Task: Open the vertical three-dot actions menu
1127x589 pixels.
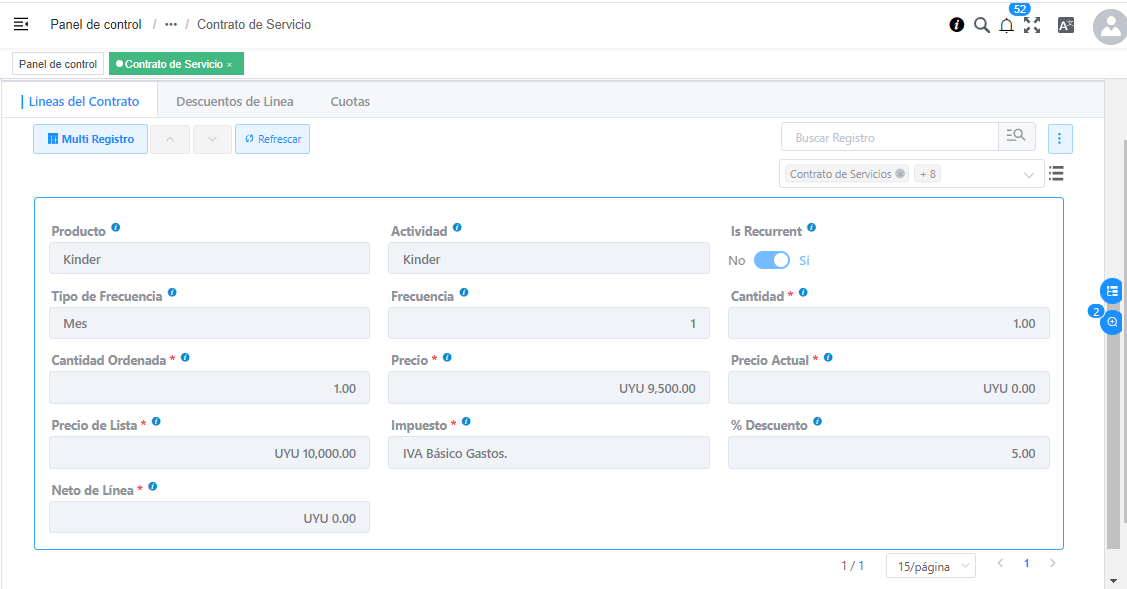Action: tap(1060, 139)
